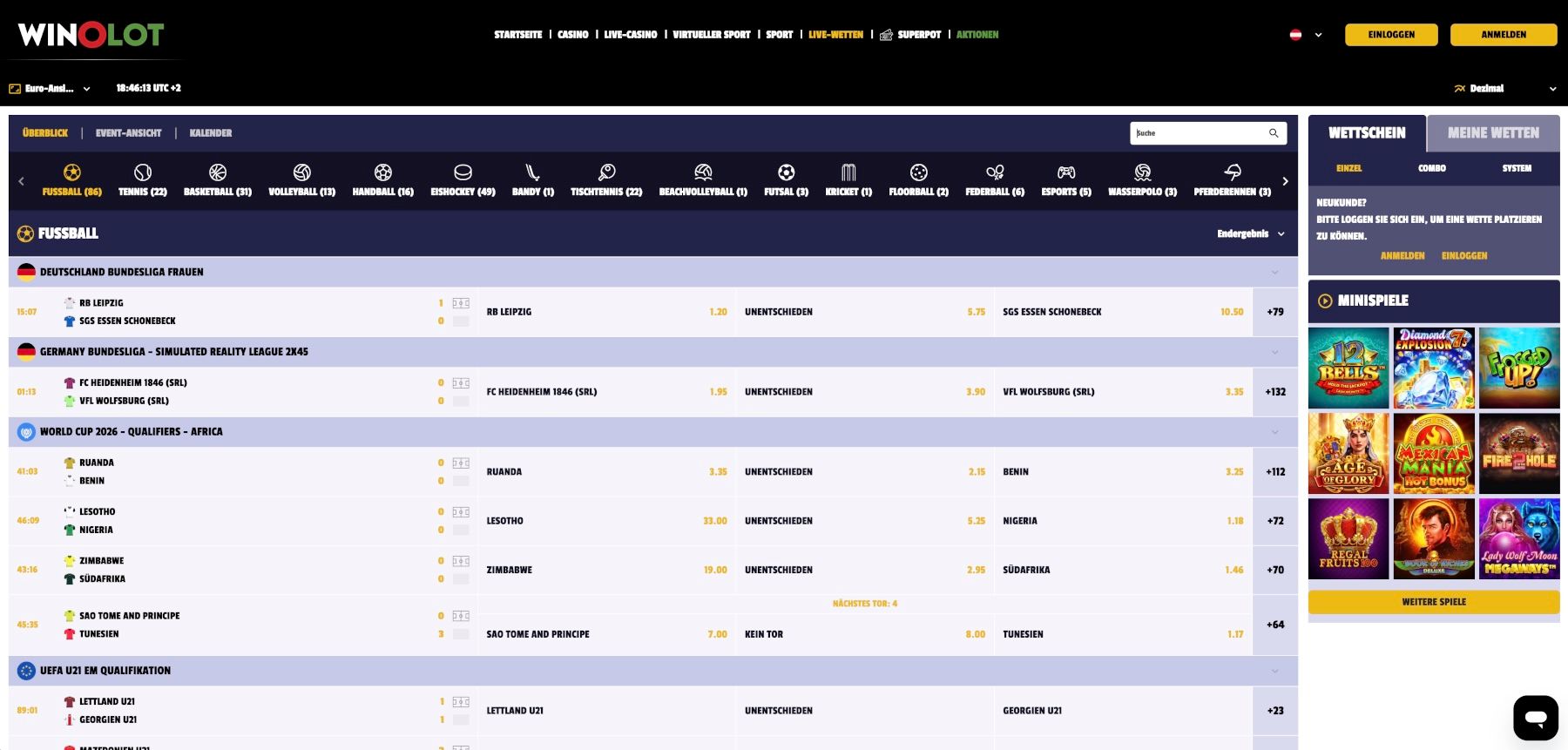
Task: Open the 12 Bells mini game
Action: click(1348, 368)
